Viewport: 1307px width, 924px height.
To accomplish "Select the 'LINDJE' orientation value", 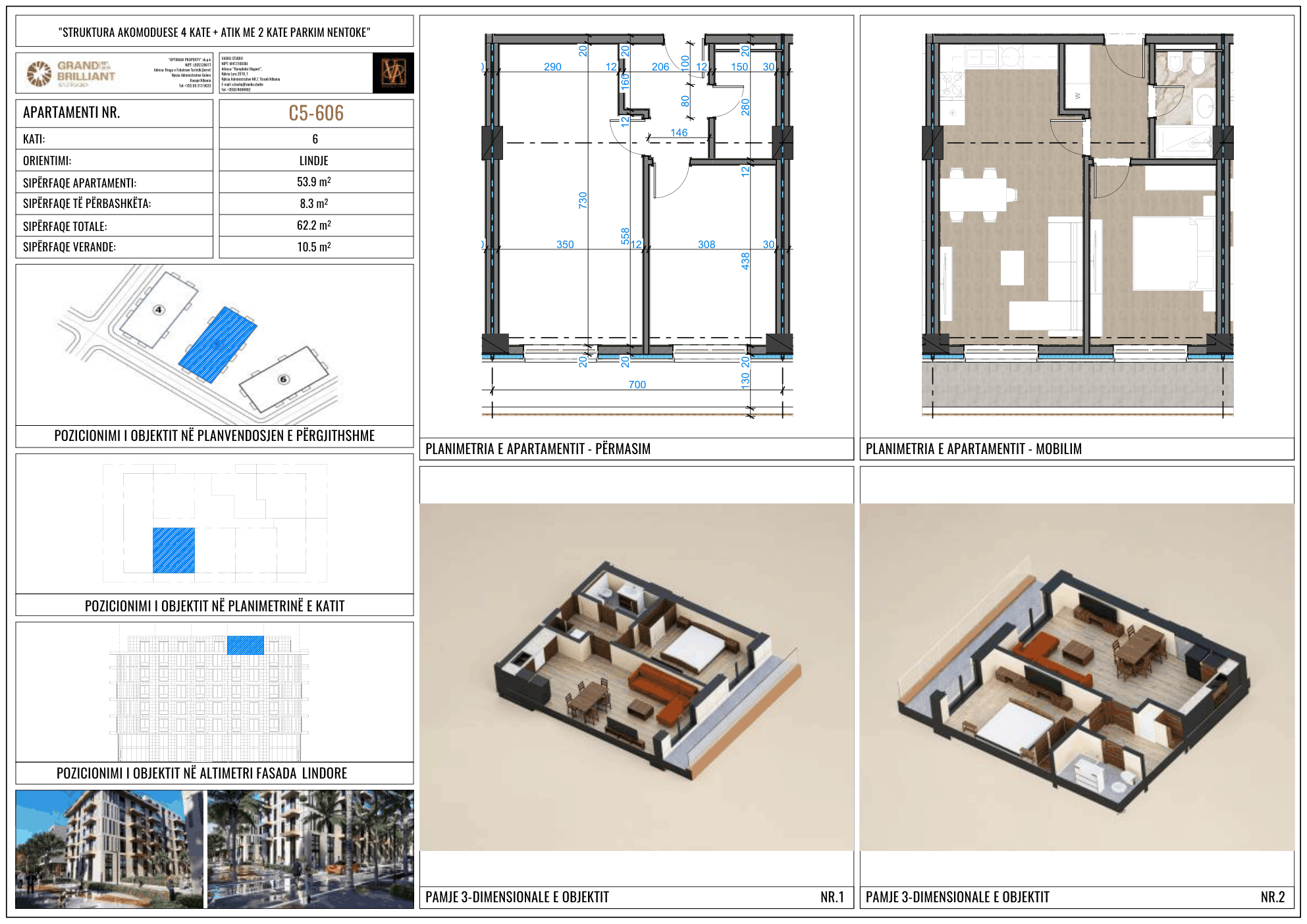I will coord(314,161).
